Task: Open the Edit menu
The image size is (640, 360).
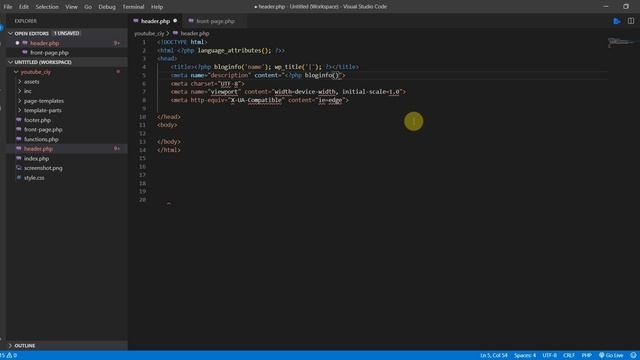Action: [24, 7]
